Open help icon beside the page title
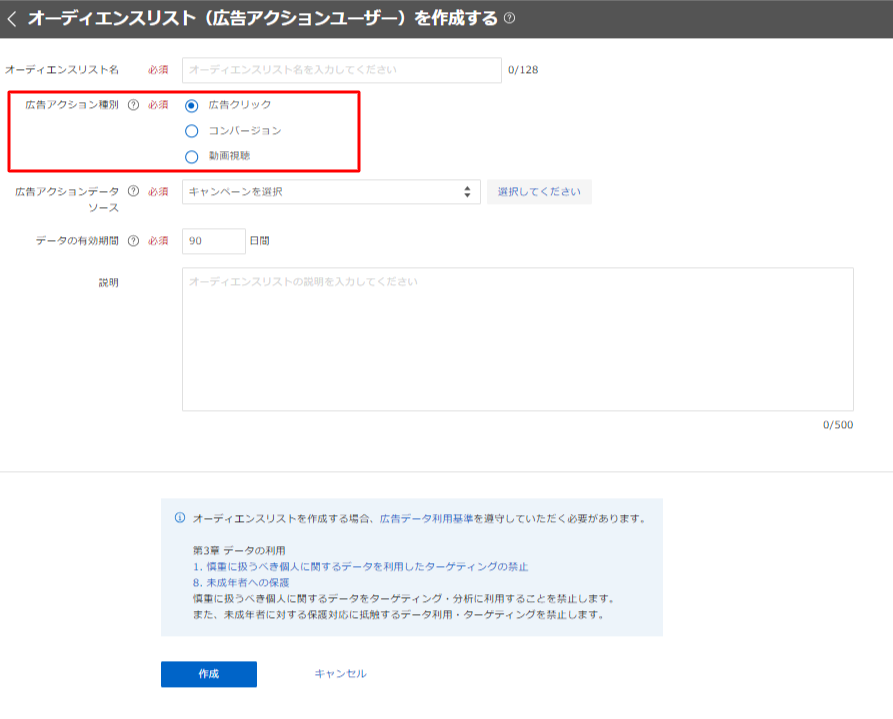The width and height of the screenshot is (893, 719). pyautogui.click(x=510, y=18)
